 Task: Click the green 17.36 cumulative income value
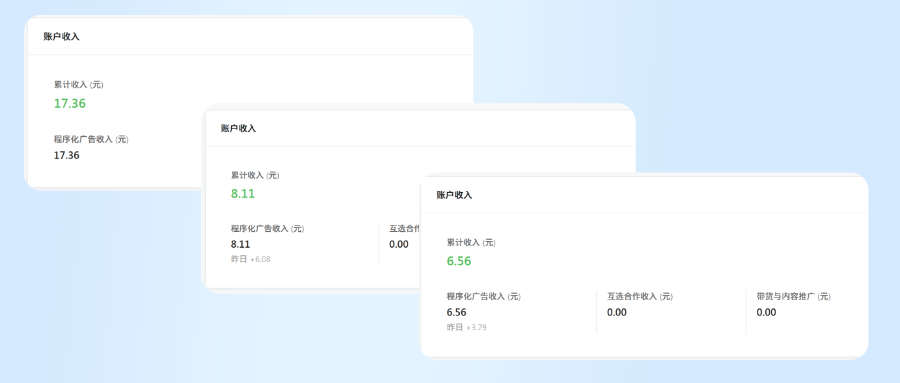69,103
